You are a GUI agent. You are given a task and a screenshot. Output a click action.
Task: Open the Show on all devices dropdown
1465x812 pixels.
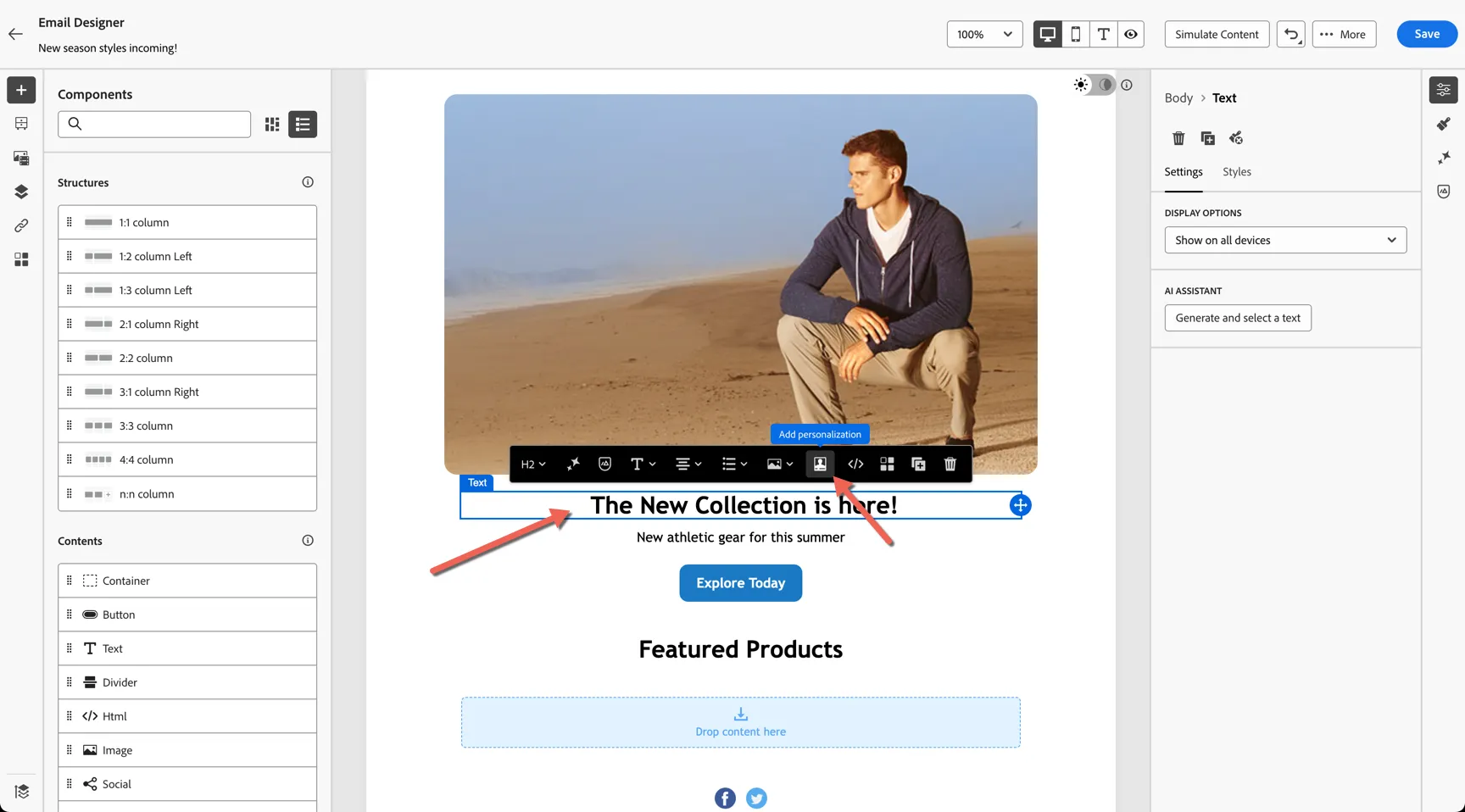(x=1285, y=240)
